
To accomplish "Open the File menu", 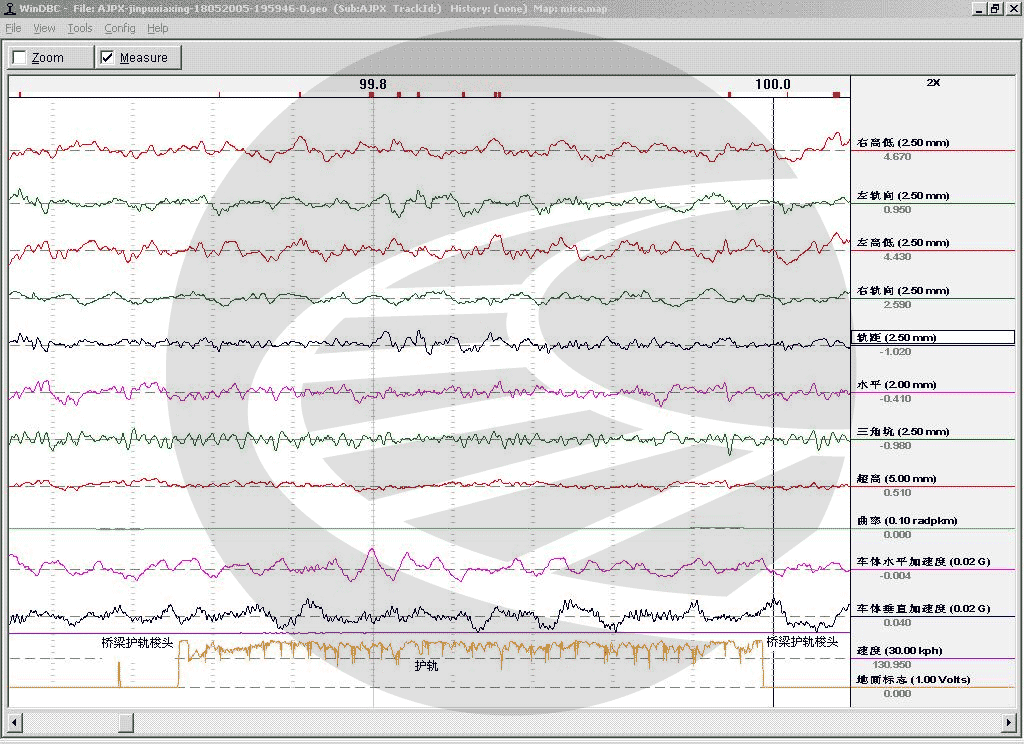I will pyautogui.click(x=13, y=28).
